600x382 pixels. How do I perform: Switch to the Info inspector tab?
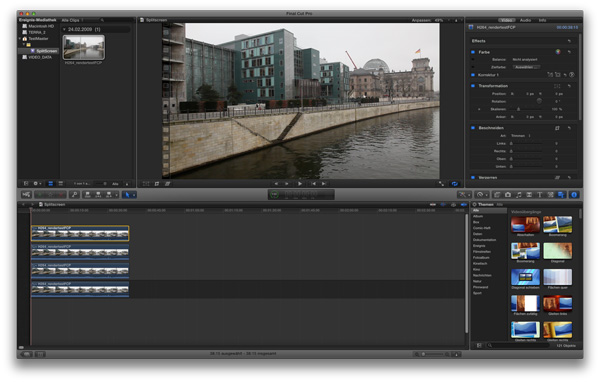click(543, 20)
